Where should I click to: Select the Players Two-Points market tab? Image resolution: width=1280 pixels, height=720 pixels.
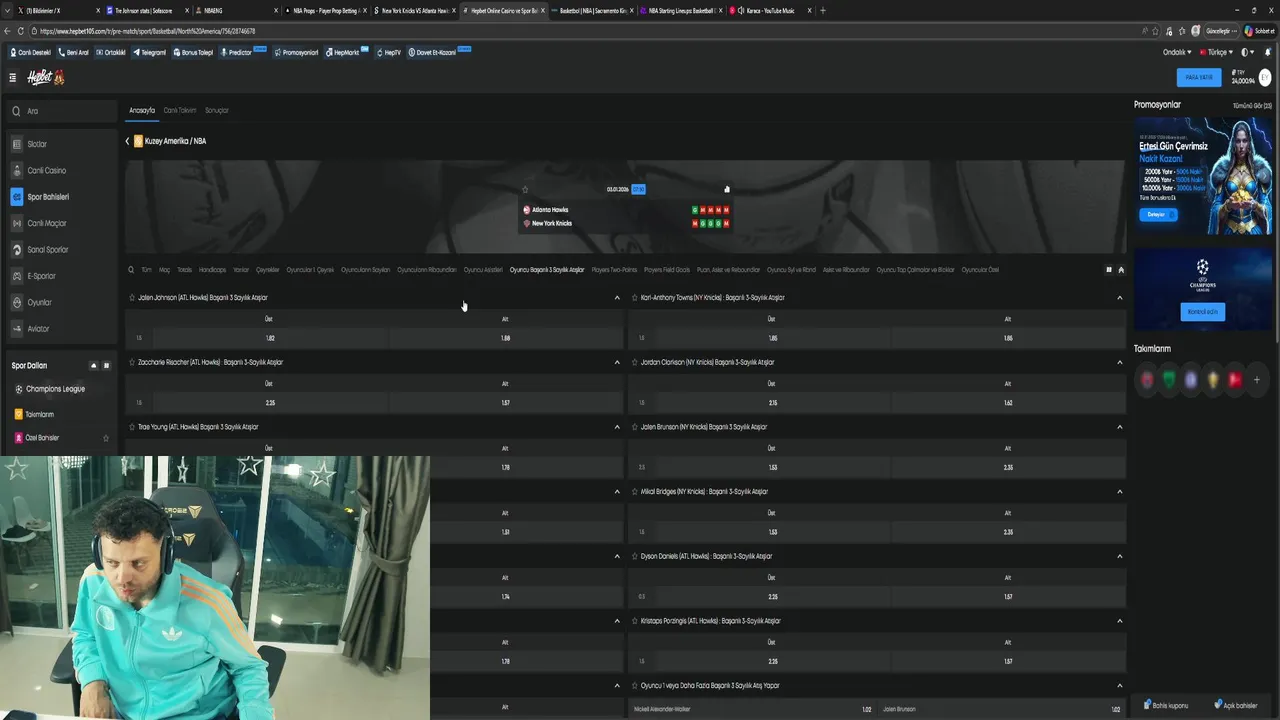614,270
